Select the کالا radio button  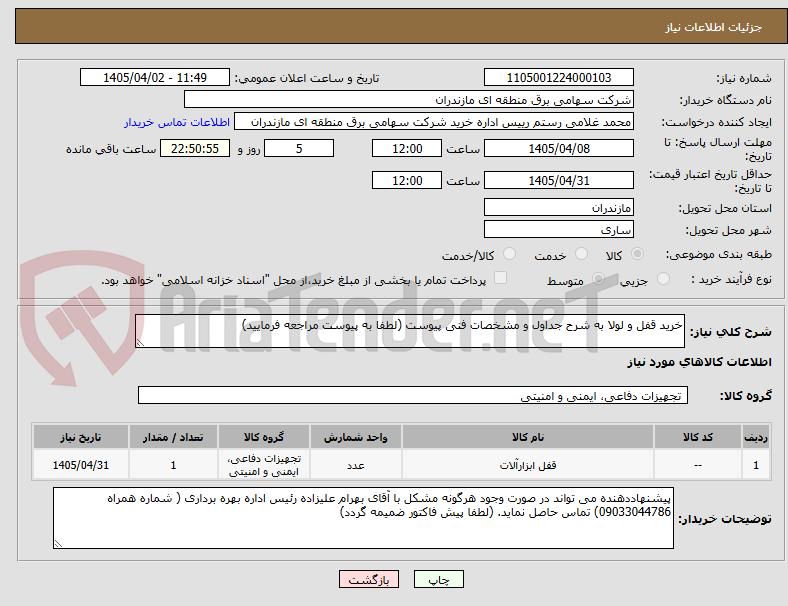pos(637,254)
